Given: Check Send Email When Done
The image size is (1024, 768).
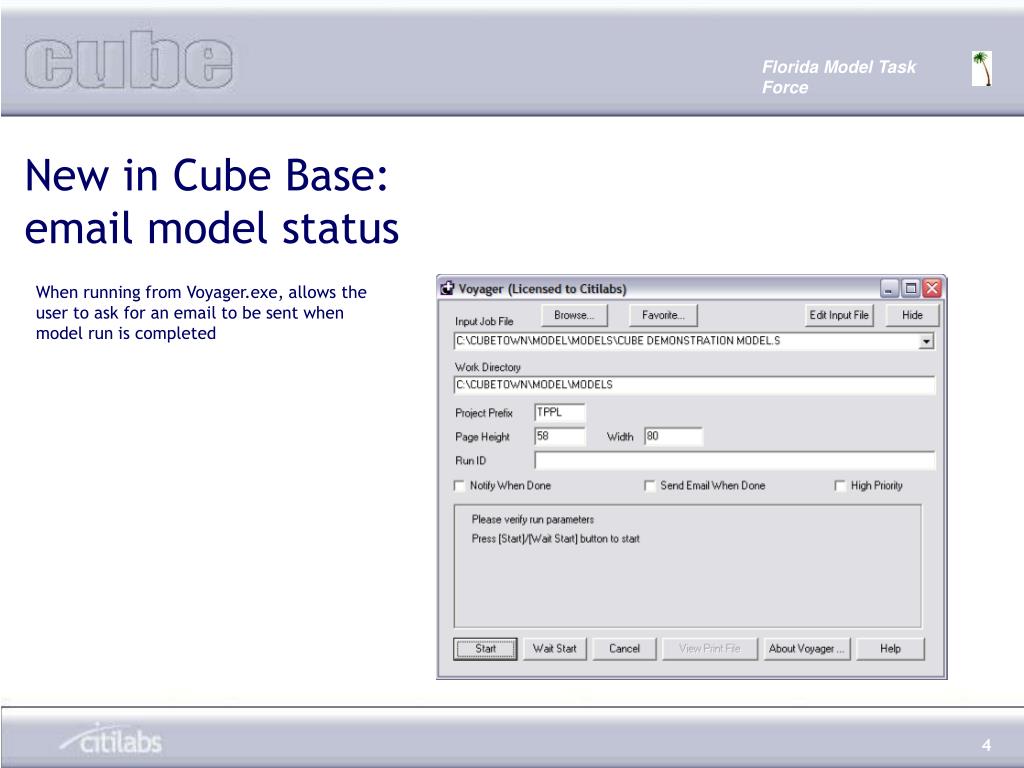Looking at the screenshot, I should [x=650, y=486].
